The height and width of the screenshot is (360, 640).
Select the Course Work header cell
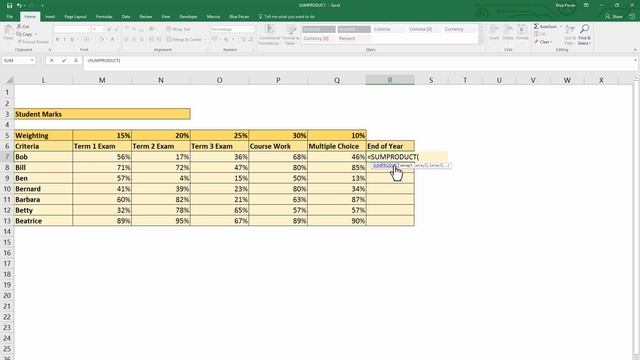(x=278, y=146)
